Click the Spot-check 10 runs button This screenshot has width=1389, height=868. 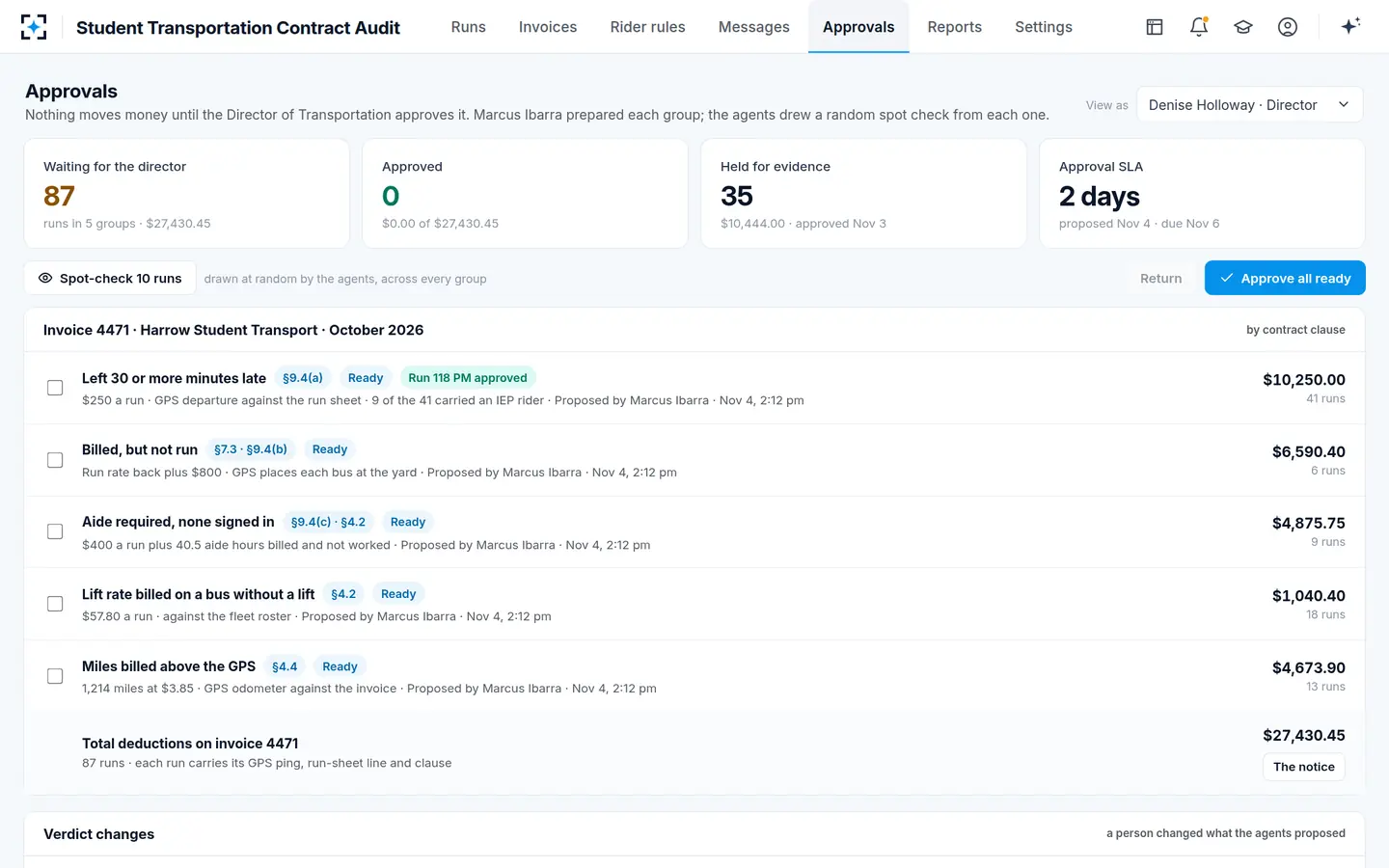pyautogui.click(x=110, y=279)
